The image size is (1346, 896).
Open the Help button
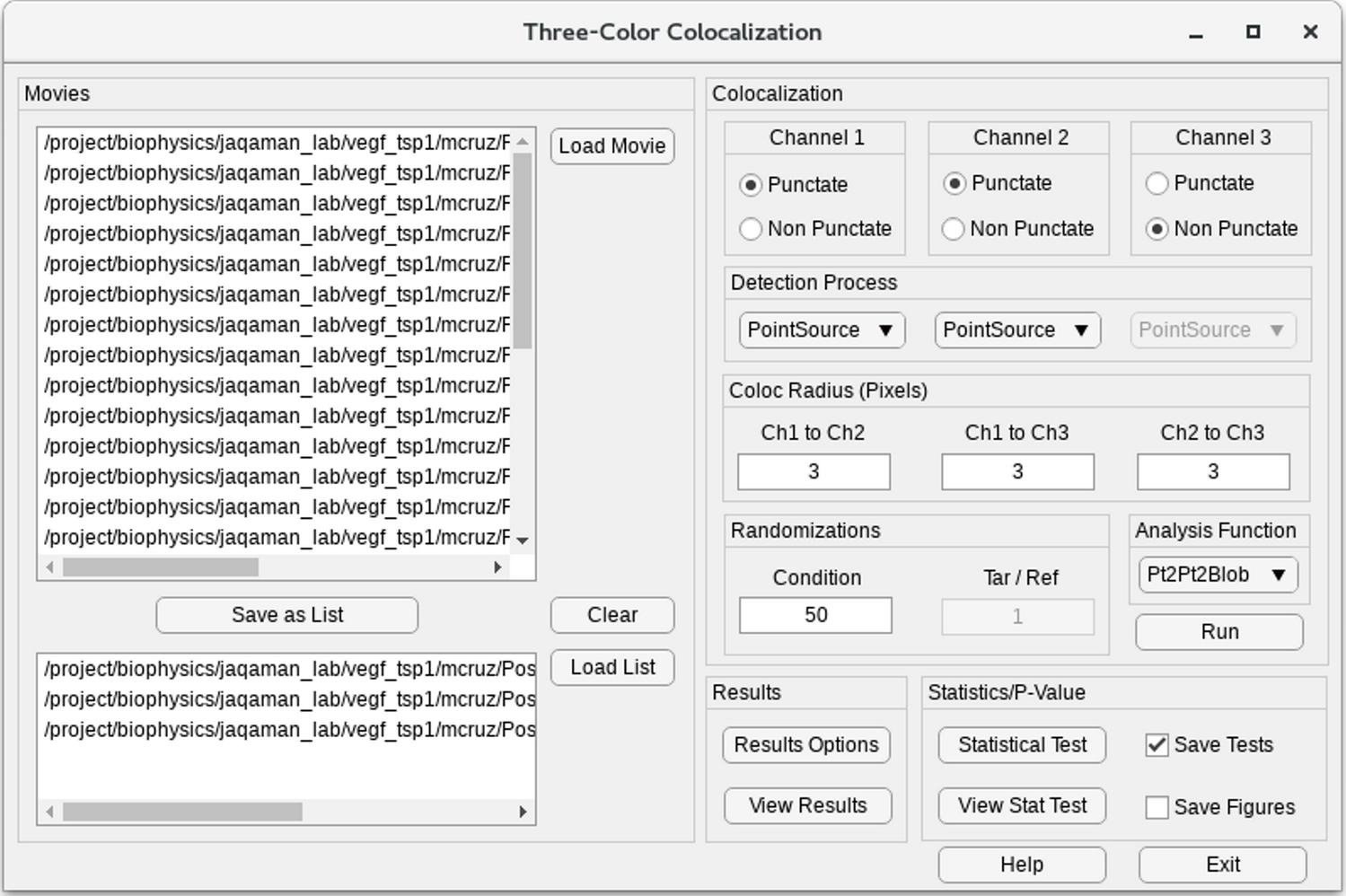coord(1022,865)
